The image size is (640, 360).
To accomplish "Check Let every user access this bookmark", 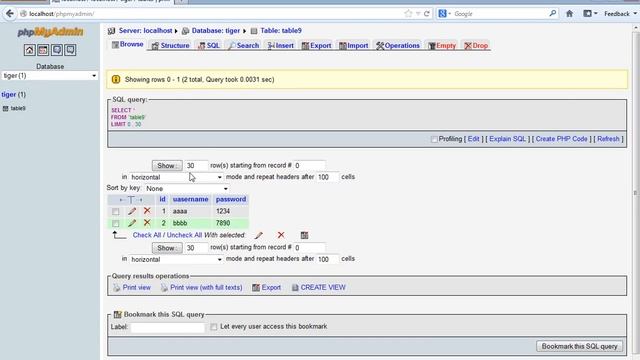I will 213,327.
